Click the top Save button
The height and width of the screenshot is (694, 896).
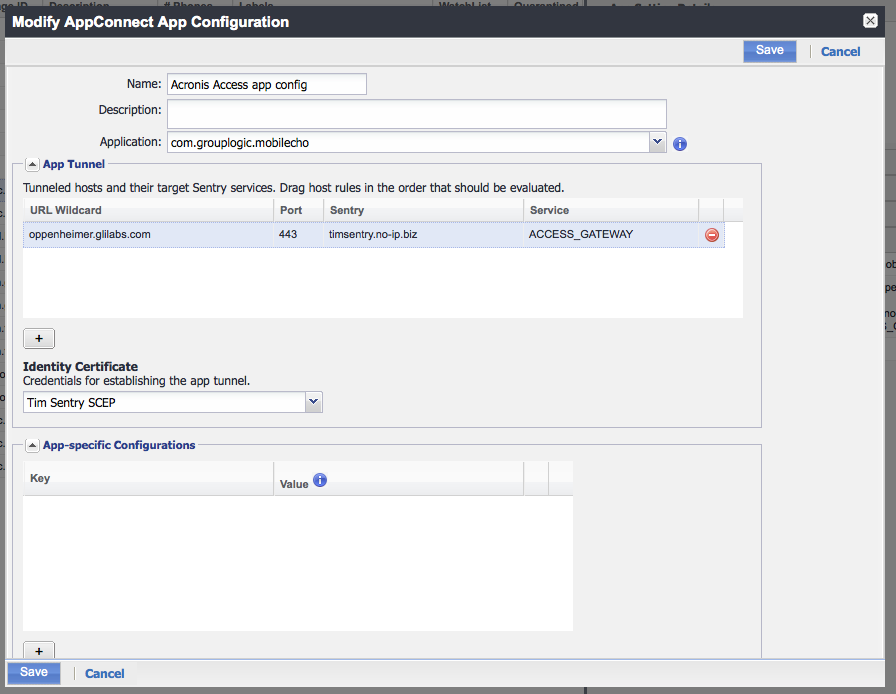(x=769, y=51)
